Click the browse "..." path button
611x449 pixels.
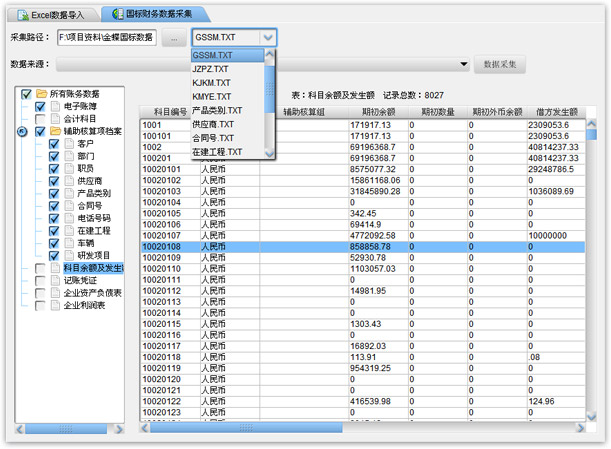click(x=172, y=37)
